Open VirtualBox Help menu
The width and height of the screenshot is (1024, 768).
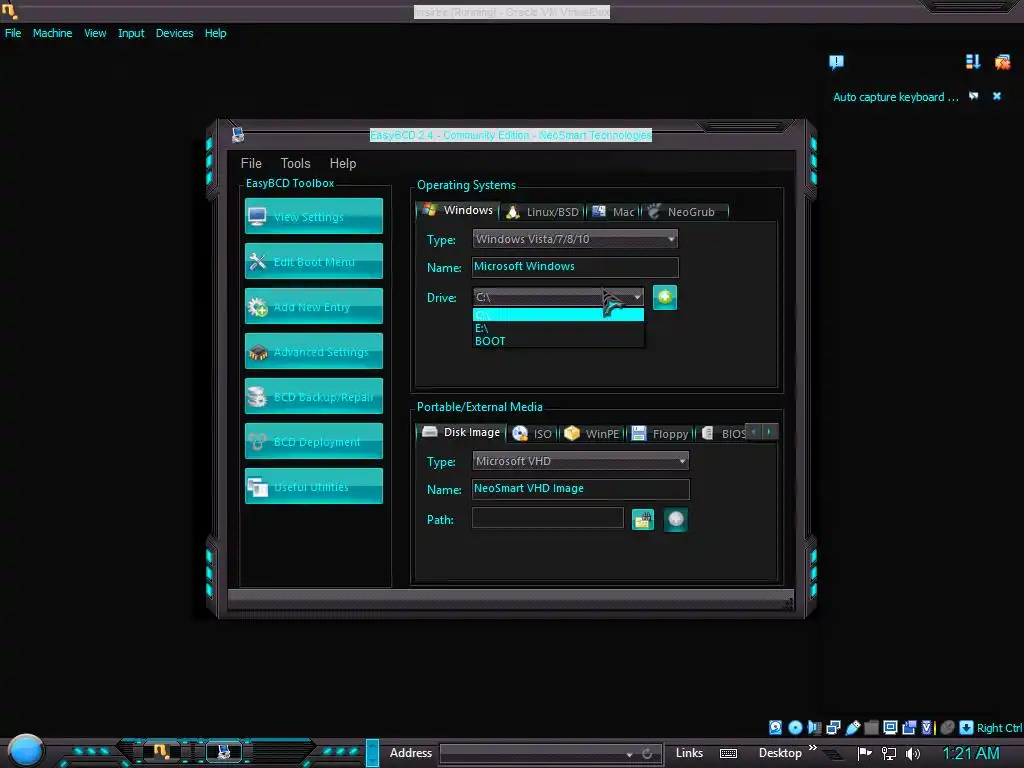point(216,33)
